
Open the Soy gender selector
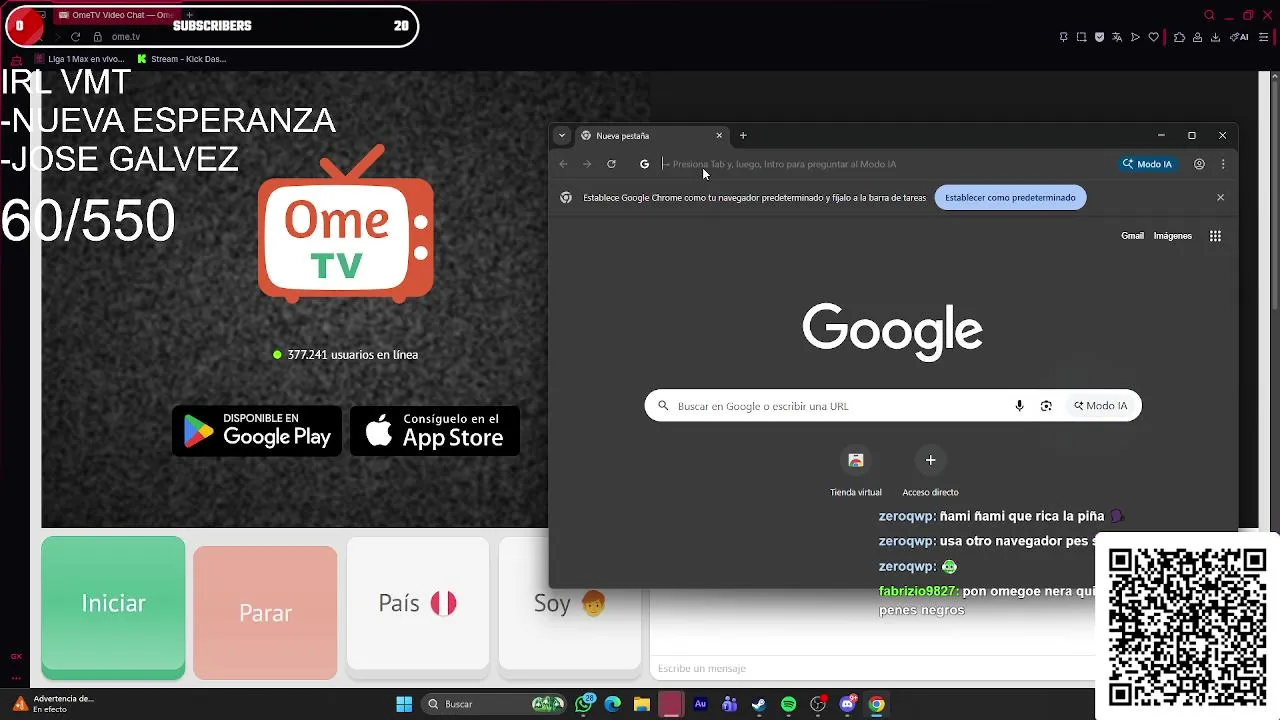[x=570, y=603]
